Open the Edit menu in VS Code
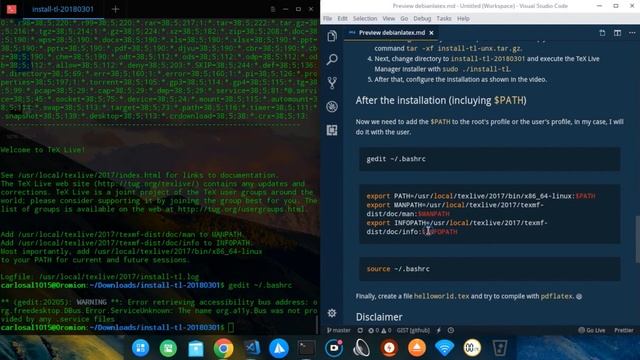This screenshot has height=360, width=640. click(342, 18)
